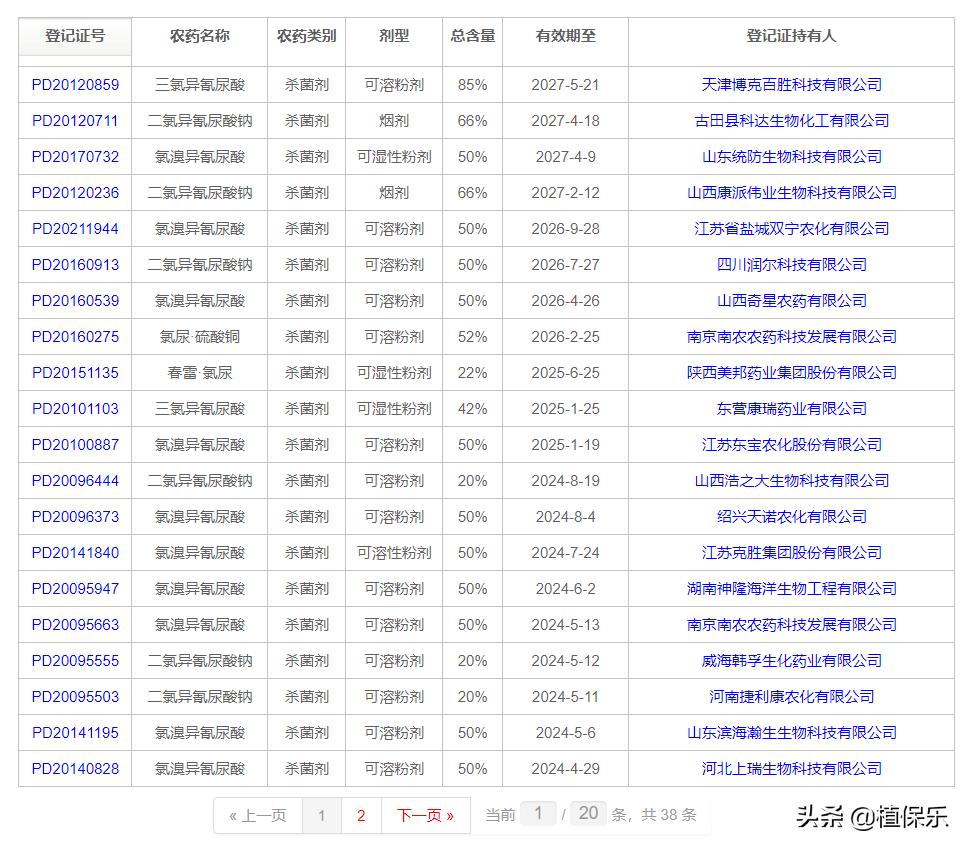
Task: Click the current page number input field
Action: [x=538, y=814]
